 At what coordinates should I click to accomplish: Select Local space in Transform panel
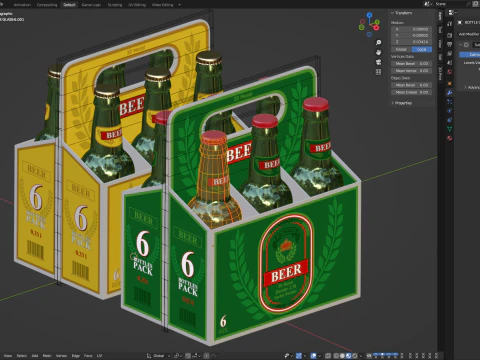click(422, 49)
